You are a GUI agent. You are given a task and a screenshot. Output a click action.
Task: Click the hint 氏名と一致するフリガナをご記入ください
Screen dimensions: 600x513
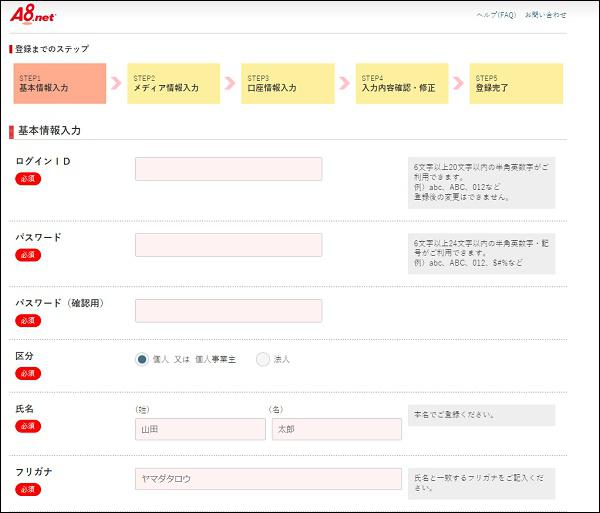pos(479,483)
